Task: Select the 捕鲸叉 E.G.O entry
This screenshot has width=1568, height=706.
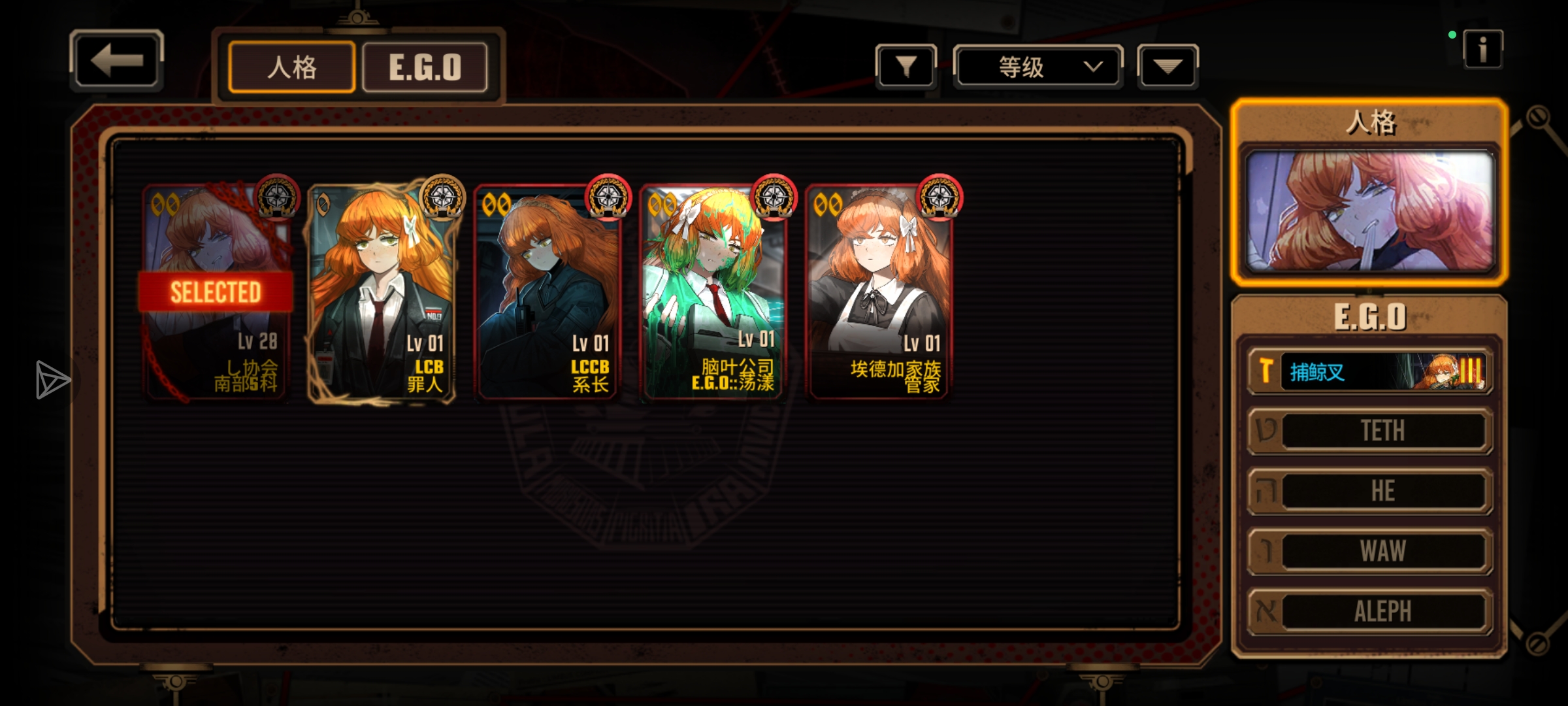Action: [x=1370, y=371]
